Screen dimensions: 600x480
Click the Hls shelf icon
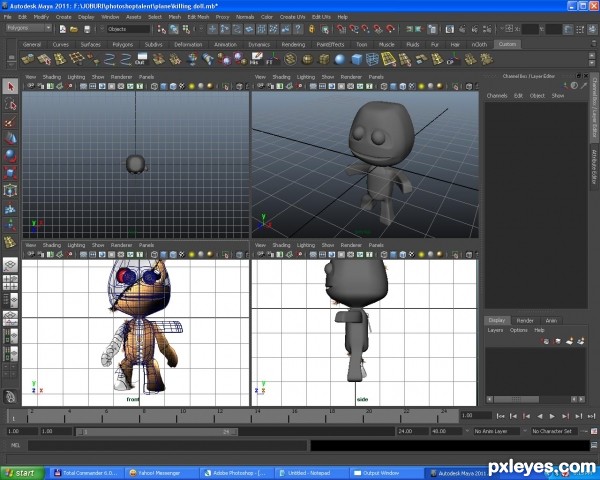pyautogui.click(x=255, y=59)
